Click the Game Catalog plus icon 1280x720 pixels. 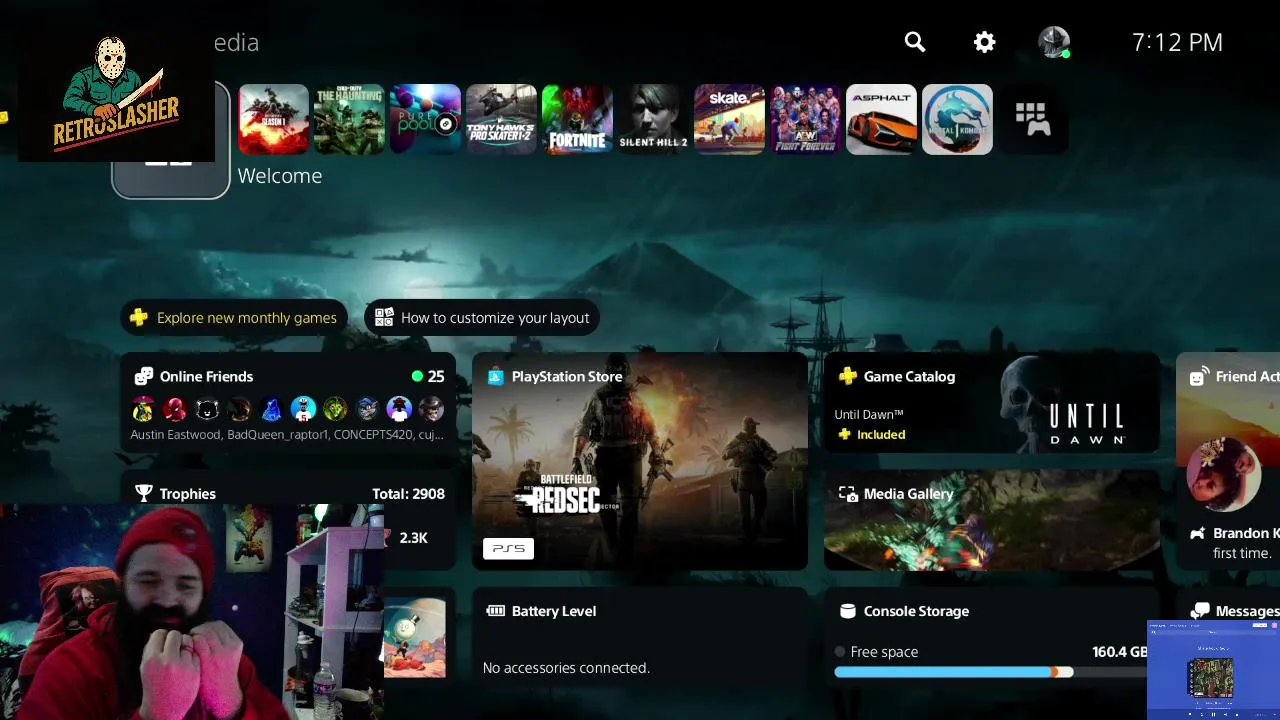tap(847, 376)
